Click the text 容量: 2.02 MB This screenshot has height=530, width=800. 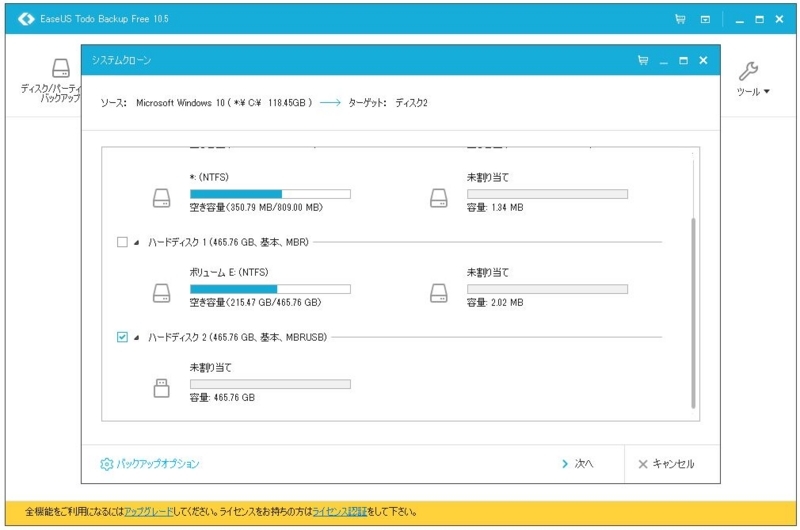(x=495, y=302)
